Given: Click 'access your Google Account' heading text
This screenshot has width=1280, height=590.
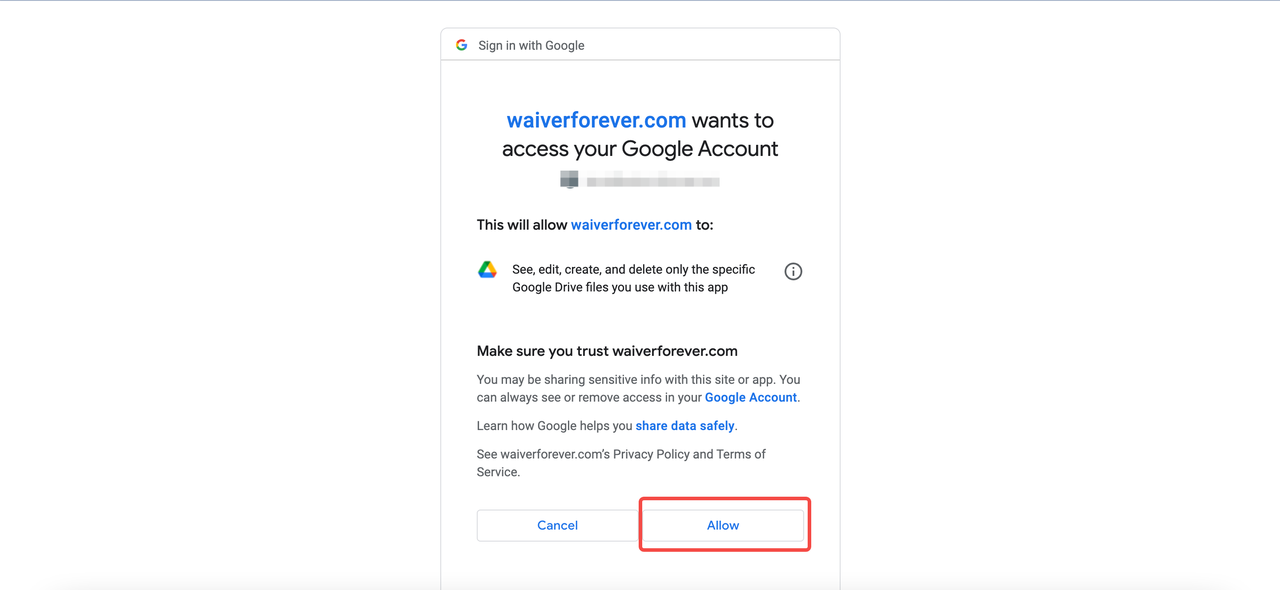Looking at the screenshot, I should (x=640, y=149).
